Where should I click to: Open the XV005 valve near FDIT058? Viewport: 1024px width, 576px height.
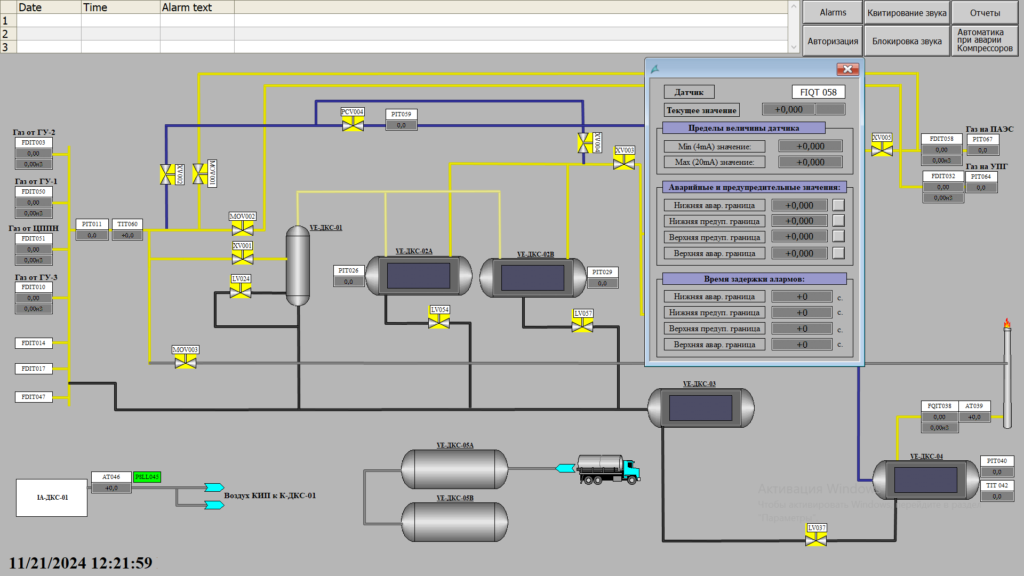[x=881, y=149]
